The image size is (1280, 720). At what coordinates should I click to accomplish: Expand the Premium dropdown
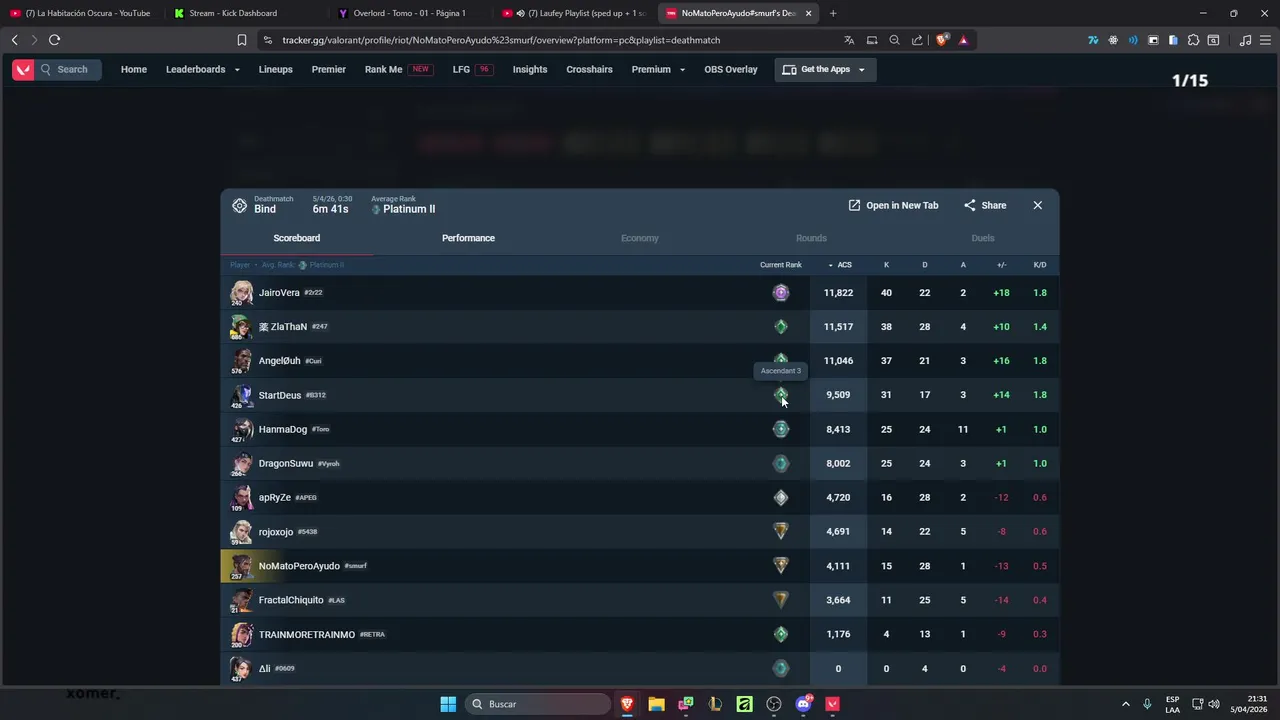click(658, 69)
